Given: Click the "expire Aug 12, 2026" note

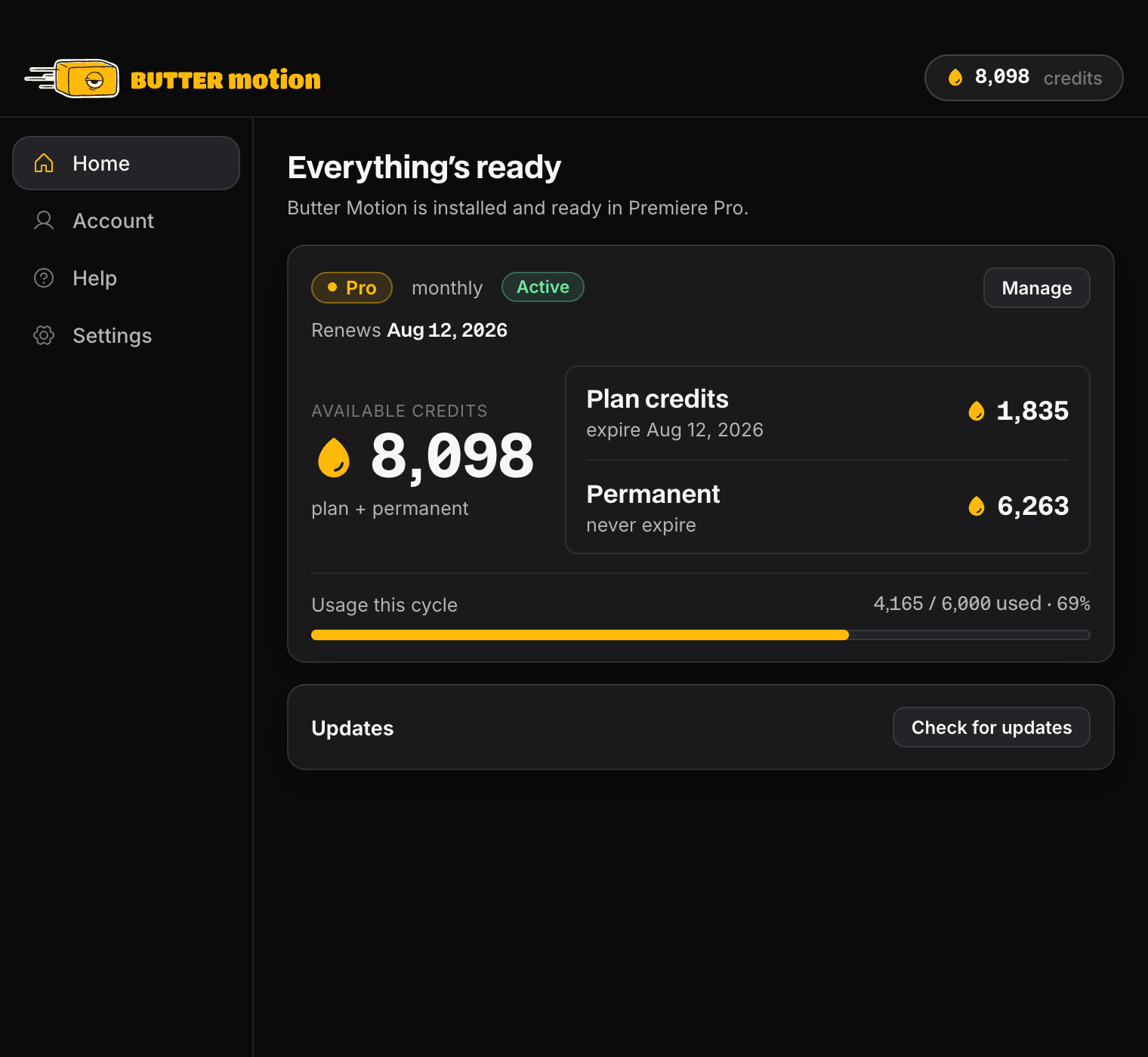Looking at the screenshot, I should click(675, 430).
